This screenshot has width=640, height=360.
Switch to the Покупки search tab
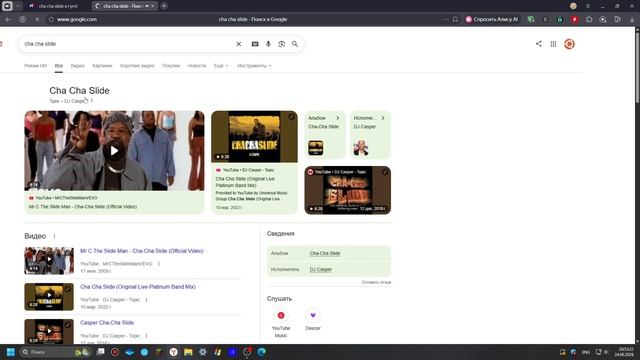[x=171, y=66]
